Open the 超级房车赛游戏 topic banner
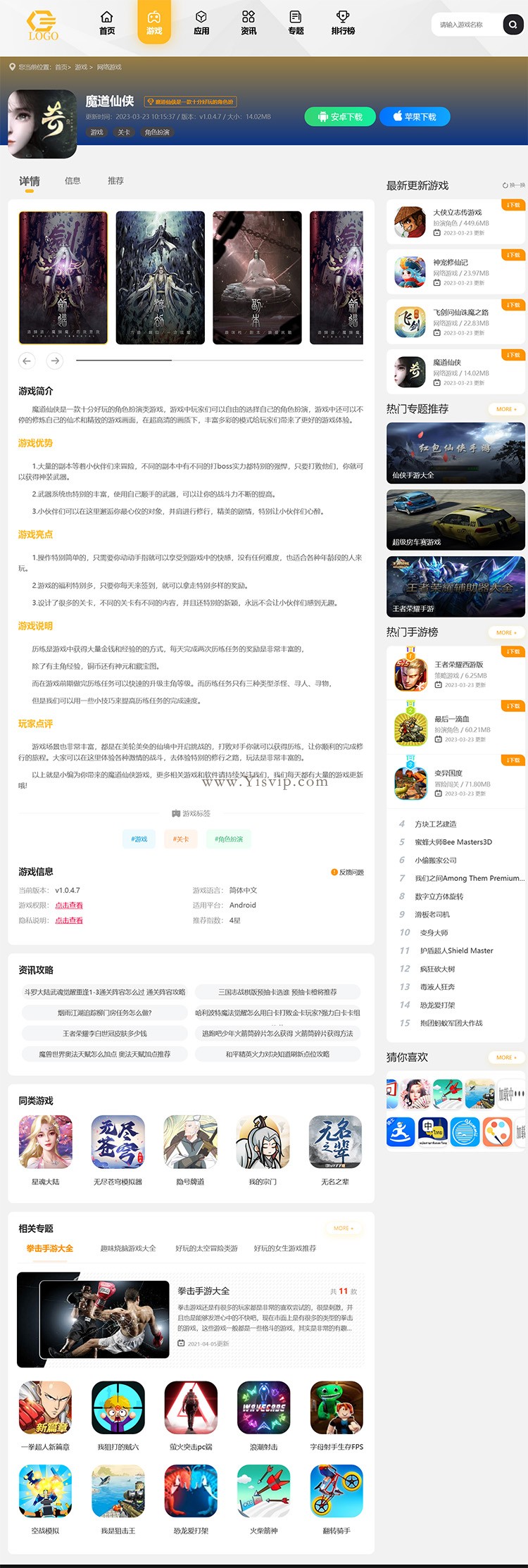 pyautogui.click(x=455, y=520)
